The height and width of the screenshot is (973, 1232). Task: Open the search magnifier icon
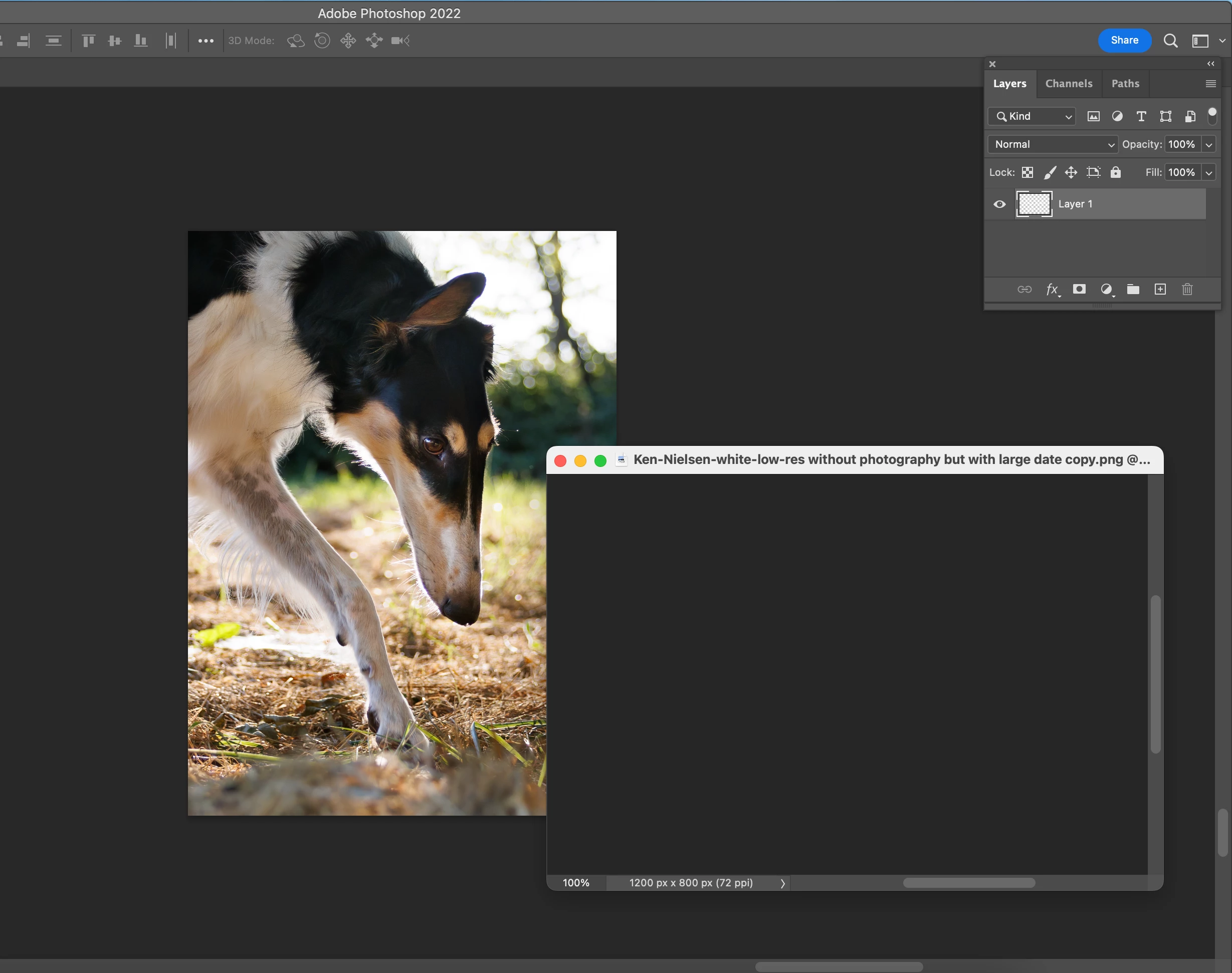coord(1170,41)
